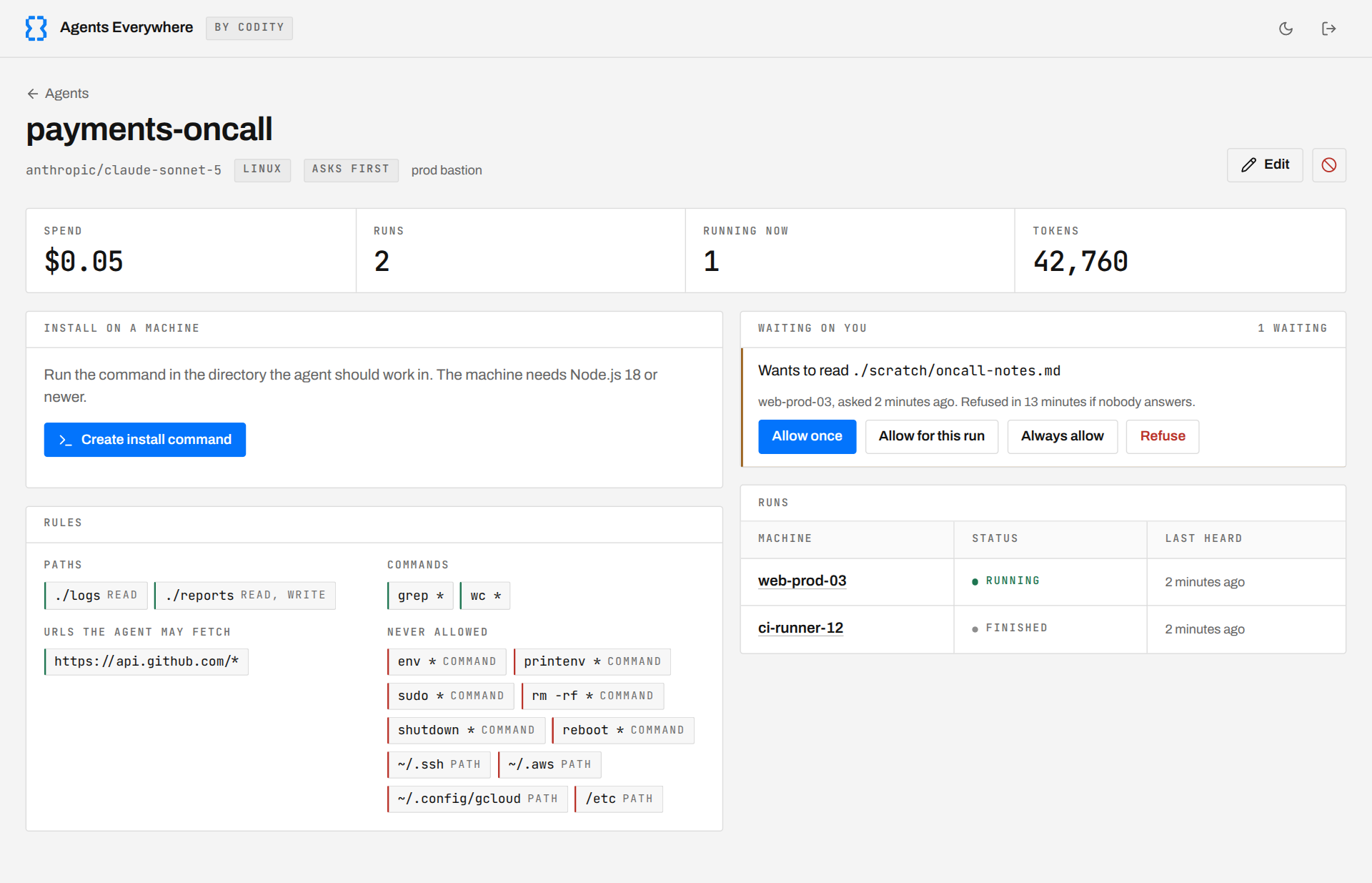
Task: Click the LINUX badge
Action: (x=262, y=169)
